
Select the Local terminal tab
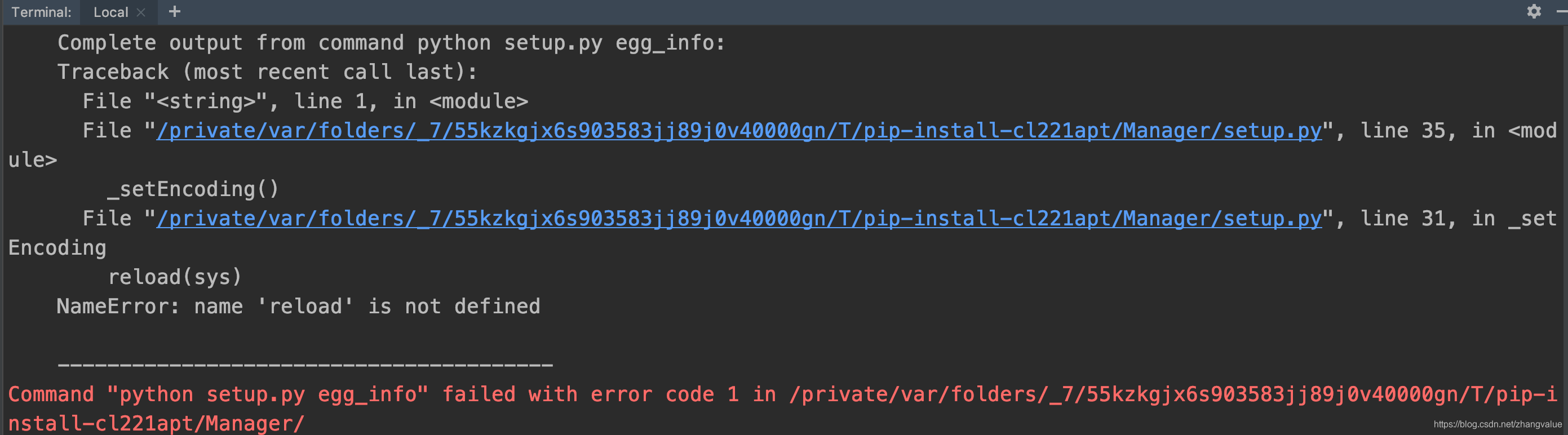coord(111,12)
